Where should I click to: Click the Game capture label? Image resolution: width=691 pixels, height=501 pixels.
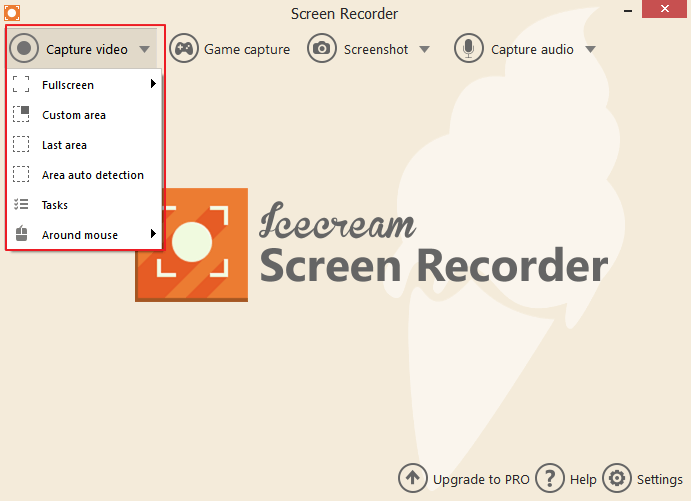[x=247, y=49]
